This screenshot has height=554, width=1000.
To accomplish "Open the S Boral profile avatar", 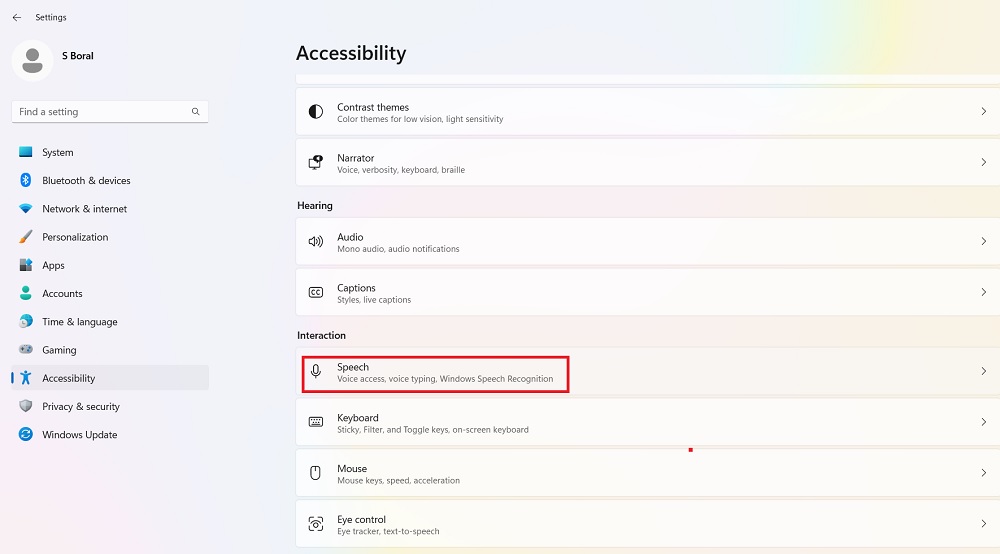I will pos(33,61).
